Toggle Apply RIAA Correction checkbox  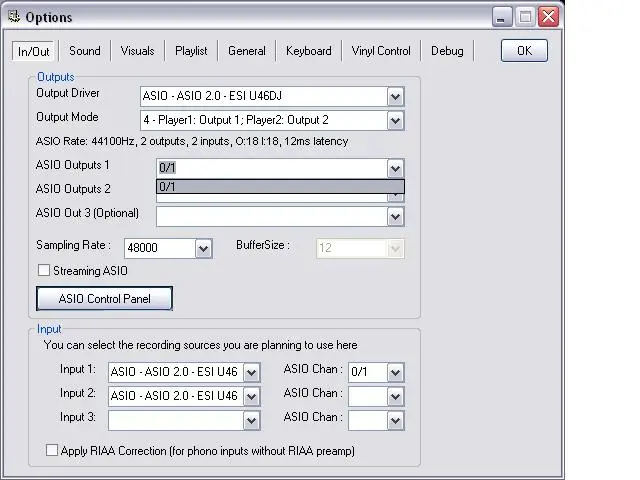(52, 451)
